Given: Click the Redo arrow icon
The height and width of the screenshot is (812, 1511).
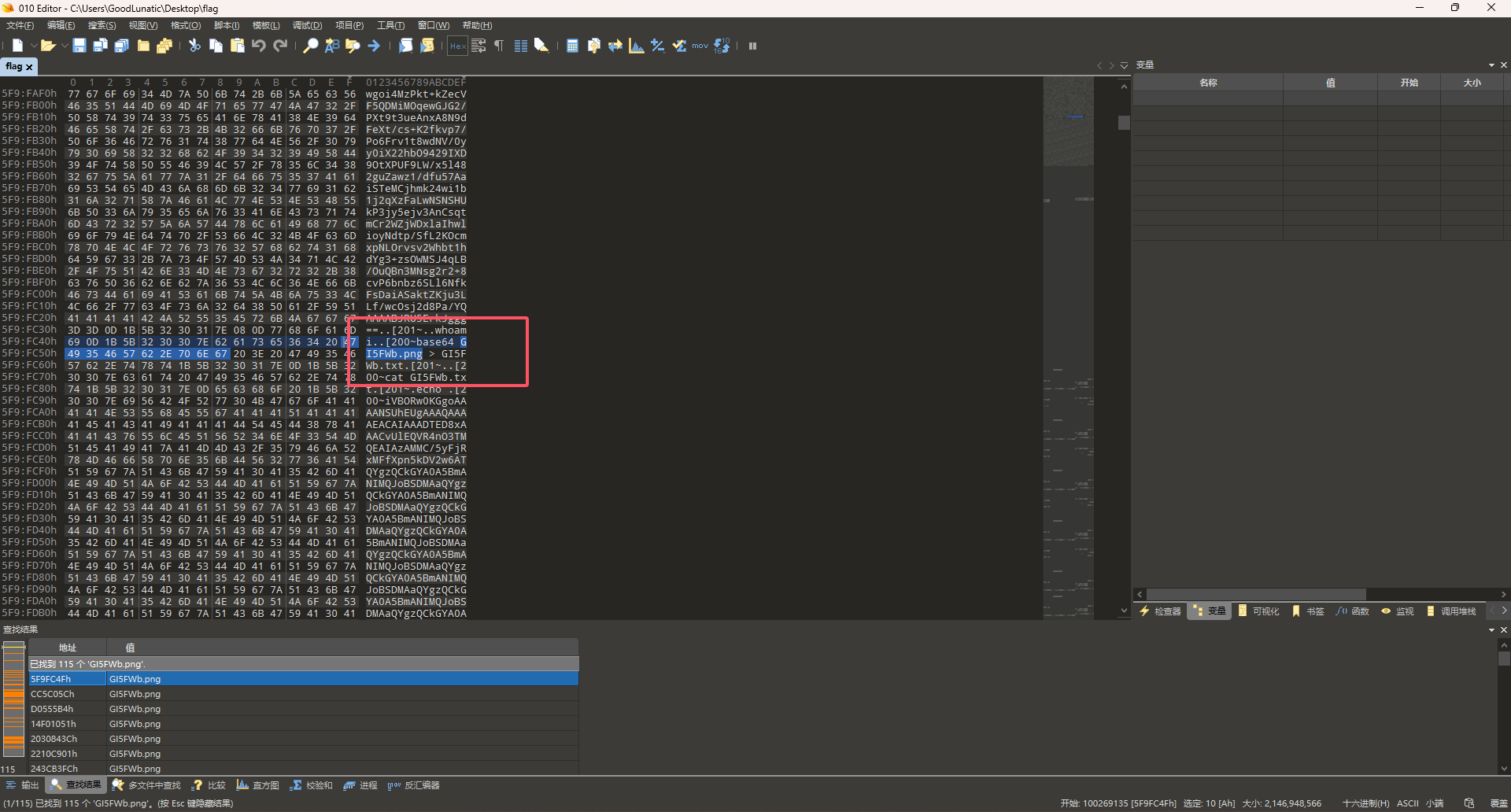Looking at the screenshot, I should coord(279,46).
